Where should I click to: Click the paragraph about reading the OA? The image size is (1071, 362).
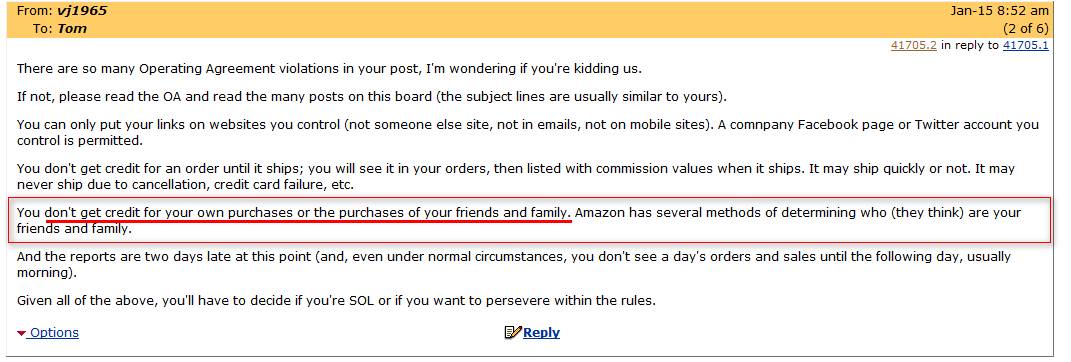click(372, 96)
